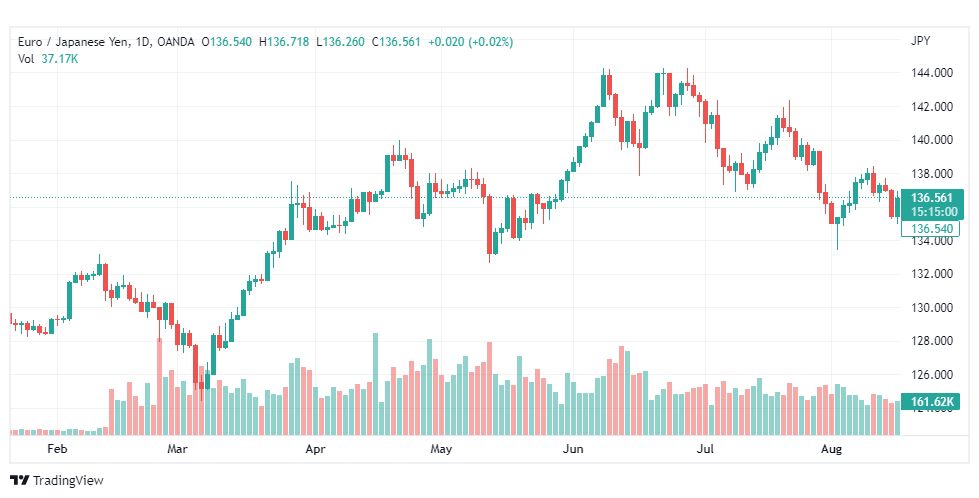This screenshot has width=979, height=498.
Task: Open the TradingView text link
Action: pyautogui.click(x=67, y=481)
